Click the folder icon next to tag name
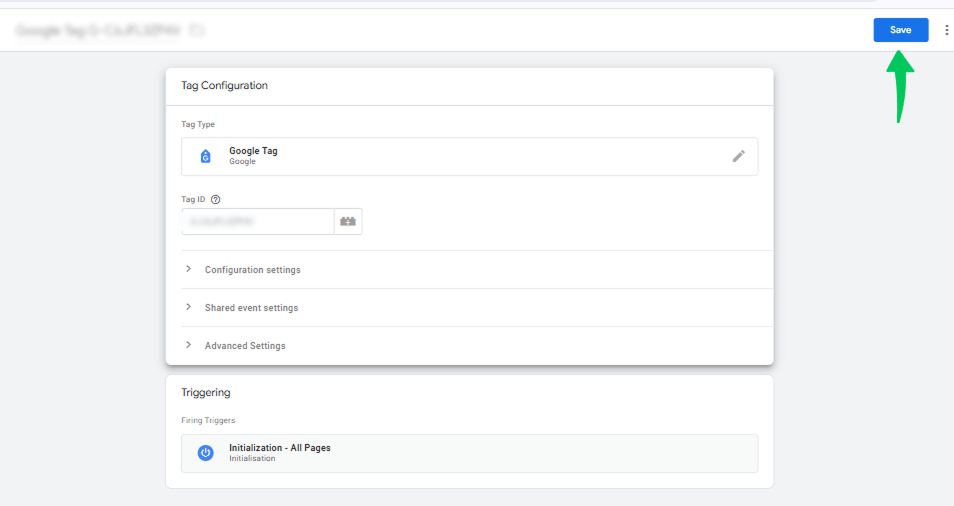The height and width of the screenshot is (506, 954). click(197, 30)
